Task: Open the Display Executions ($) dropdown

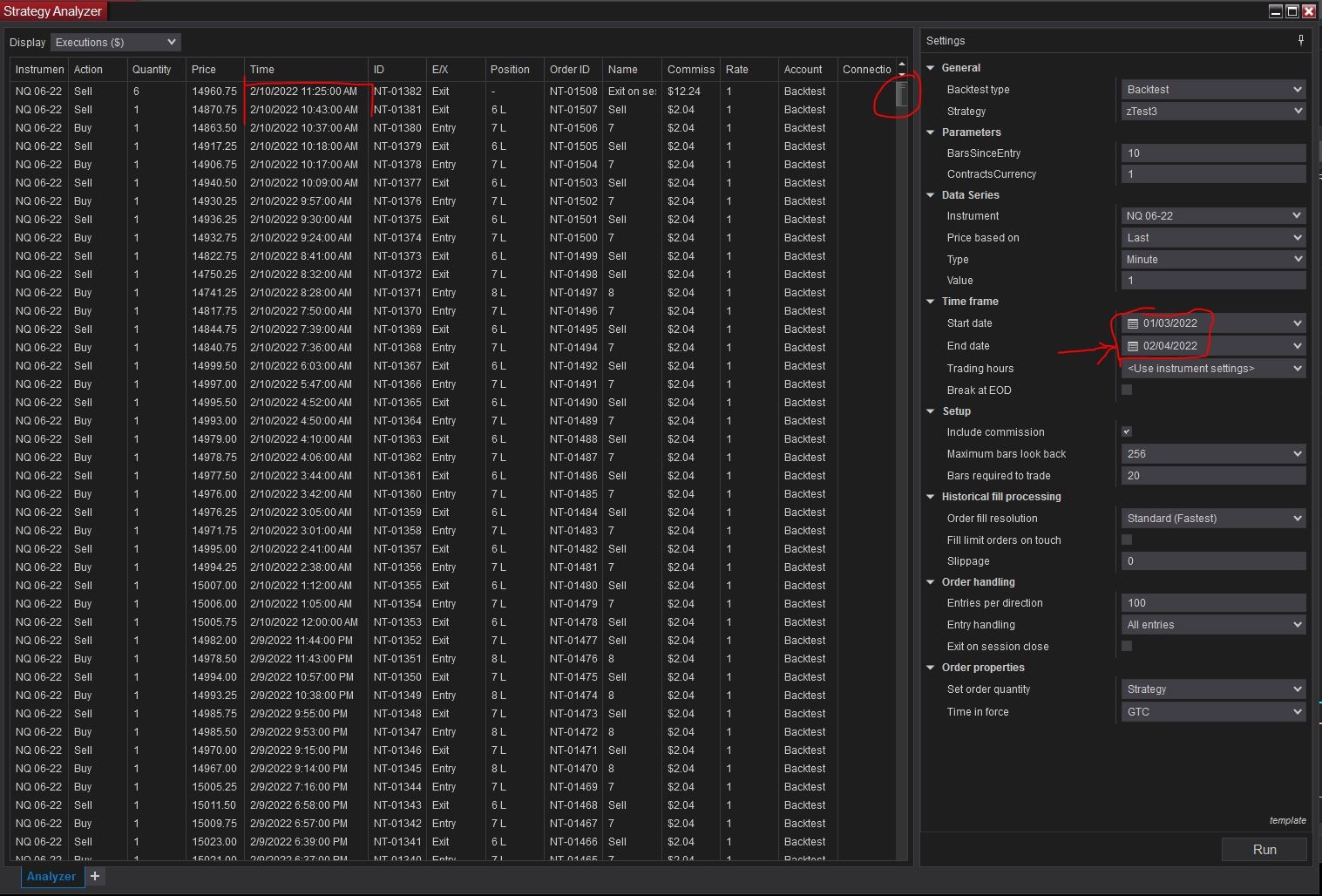Action: click(x=115, y=42)
